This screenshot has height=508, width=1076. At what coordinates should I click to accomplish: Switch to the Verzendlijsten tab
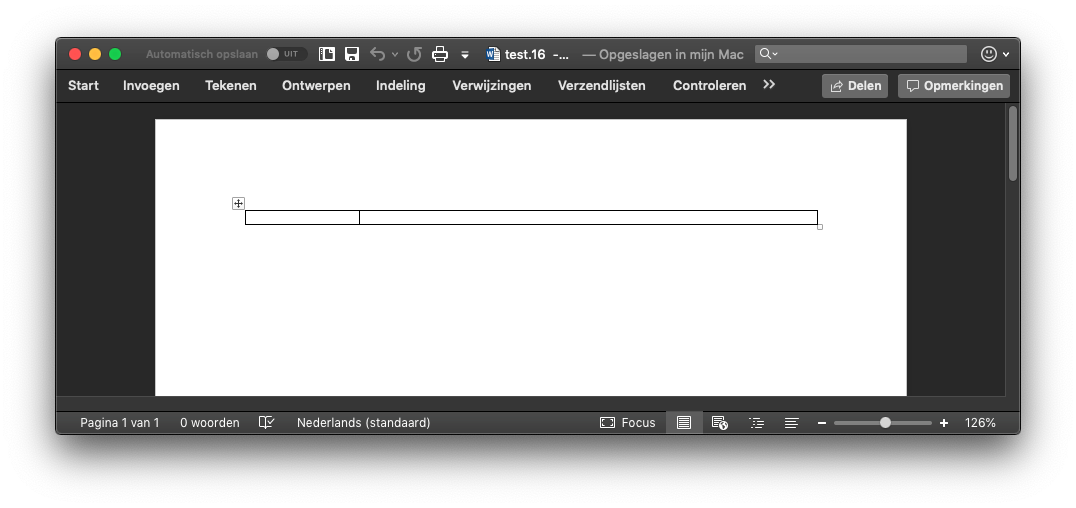pyautogui.click(x=602, y=86)
